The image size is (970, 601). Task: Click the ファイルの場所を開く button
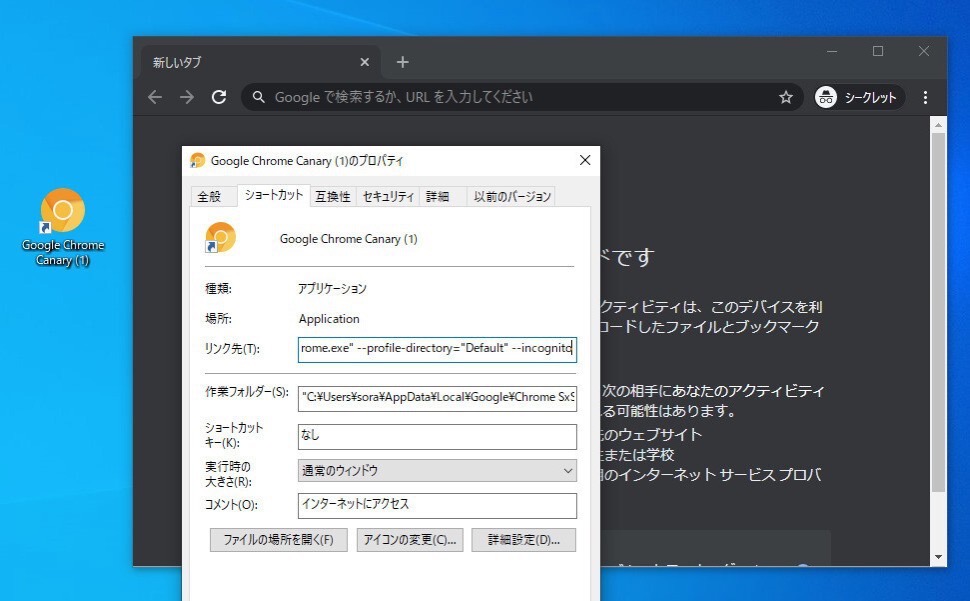tap(278, 540)
